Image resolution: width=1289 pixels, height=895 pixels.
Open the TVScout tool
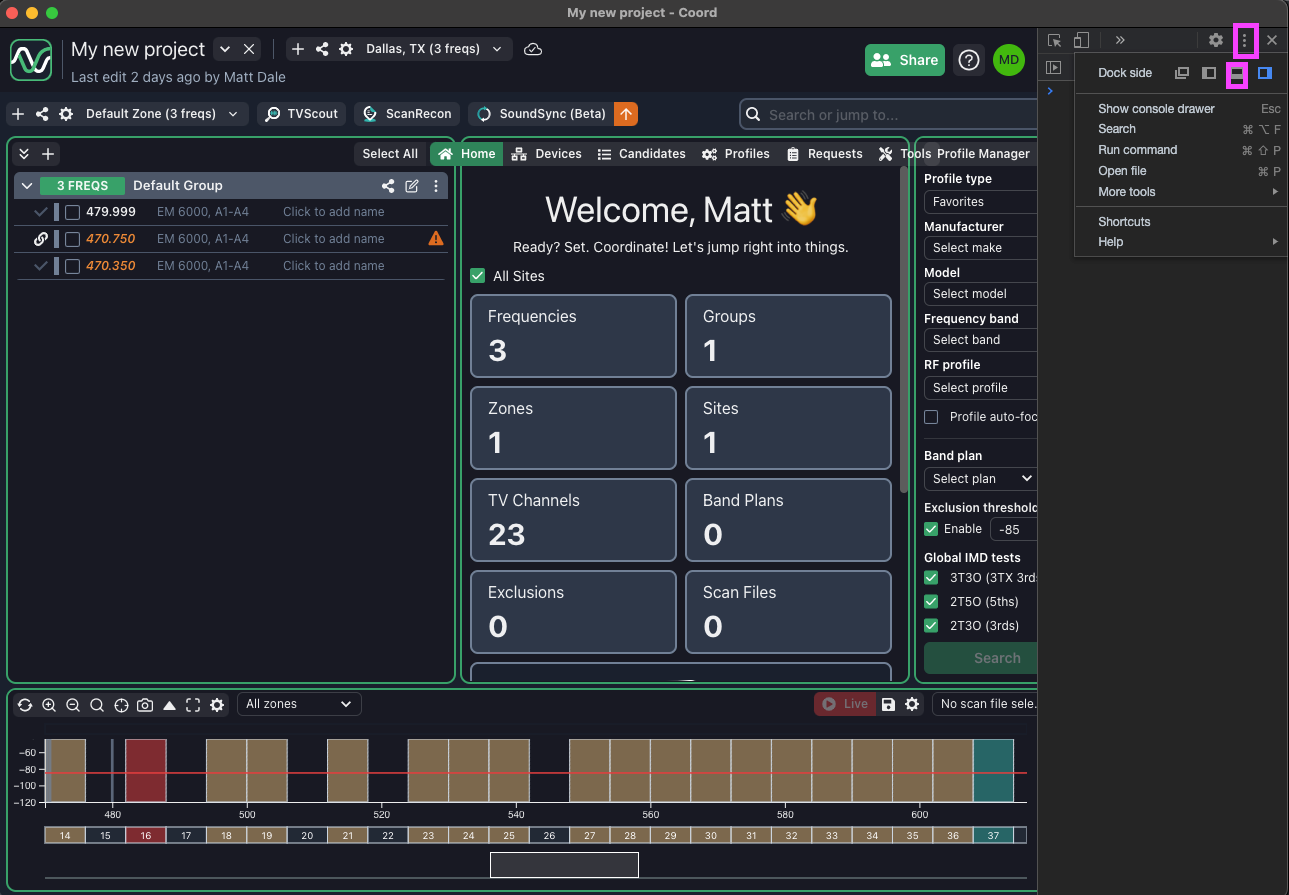[x=302, y=114]
